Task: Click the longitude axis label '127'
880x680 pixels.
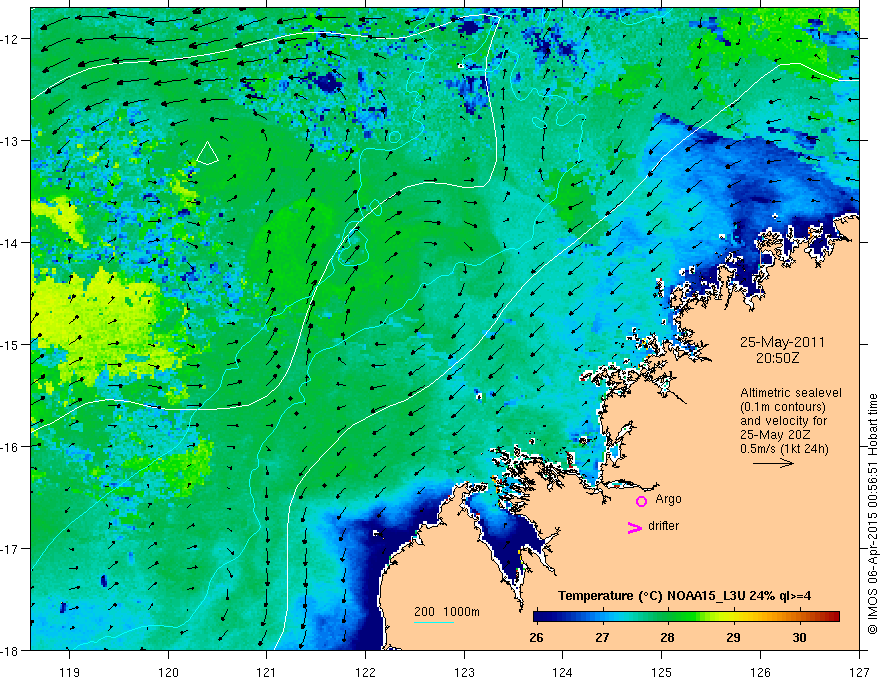Action: tap(859, 672)
